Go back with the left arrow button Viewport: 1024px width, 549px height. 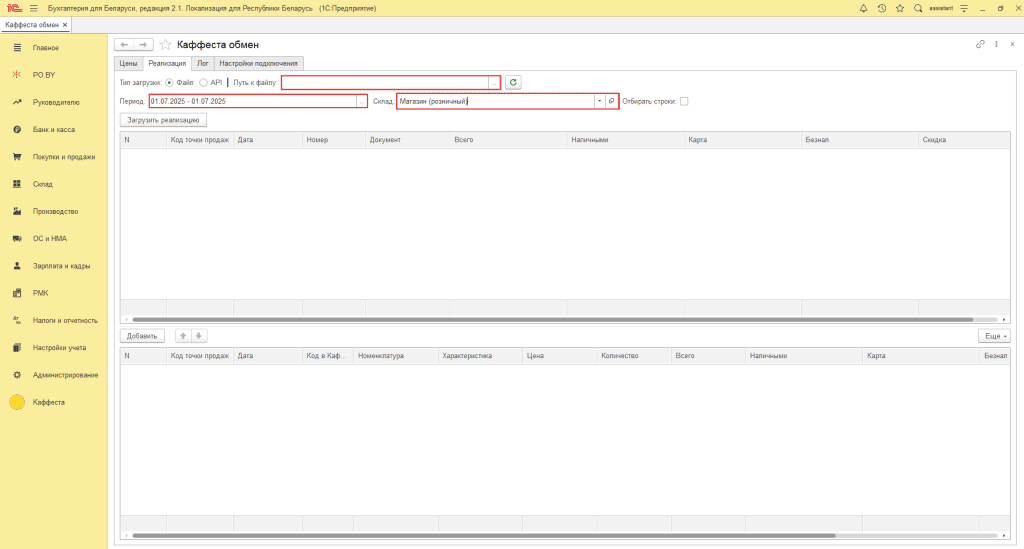(124, 44)
